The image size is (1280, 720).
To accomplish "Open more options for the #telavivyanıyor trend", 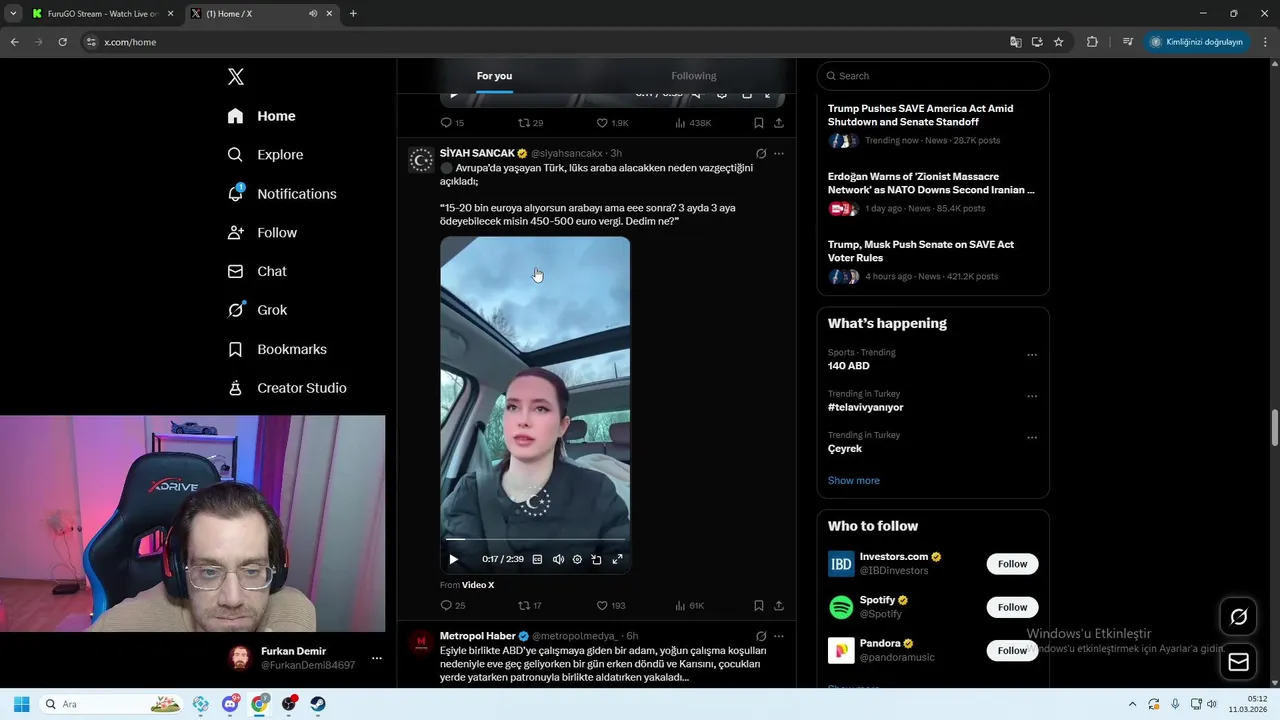I will (1032, 396).
